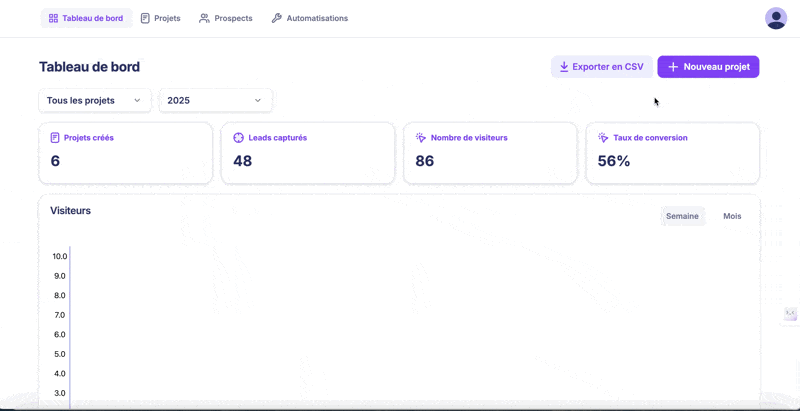Click the value 48 under Leads capturés
The image size is (800, 411).
[x=242, y=161]
